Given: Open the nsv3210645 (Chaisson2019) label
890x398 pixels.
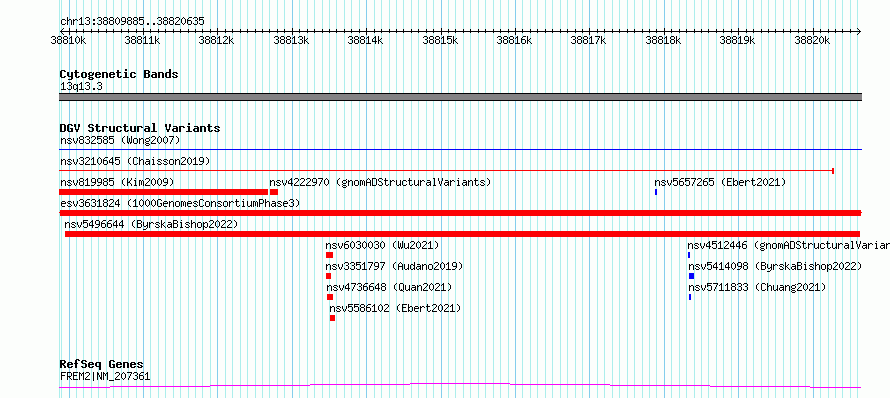Looking at the screenshot, I should pyautogui.click(x=135, y=161).
